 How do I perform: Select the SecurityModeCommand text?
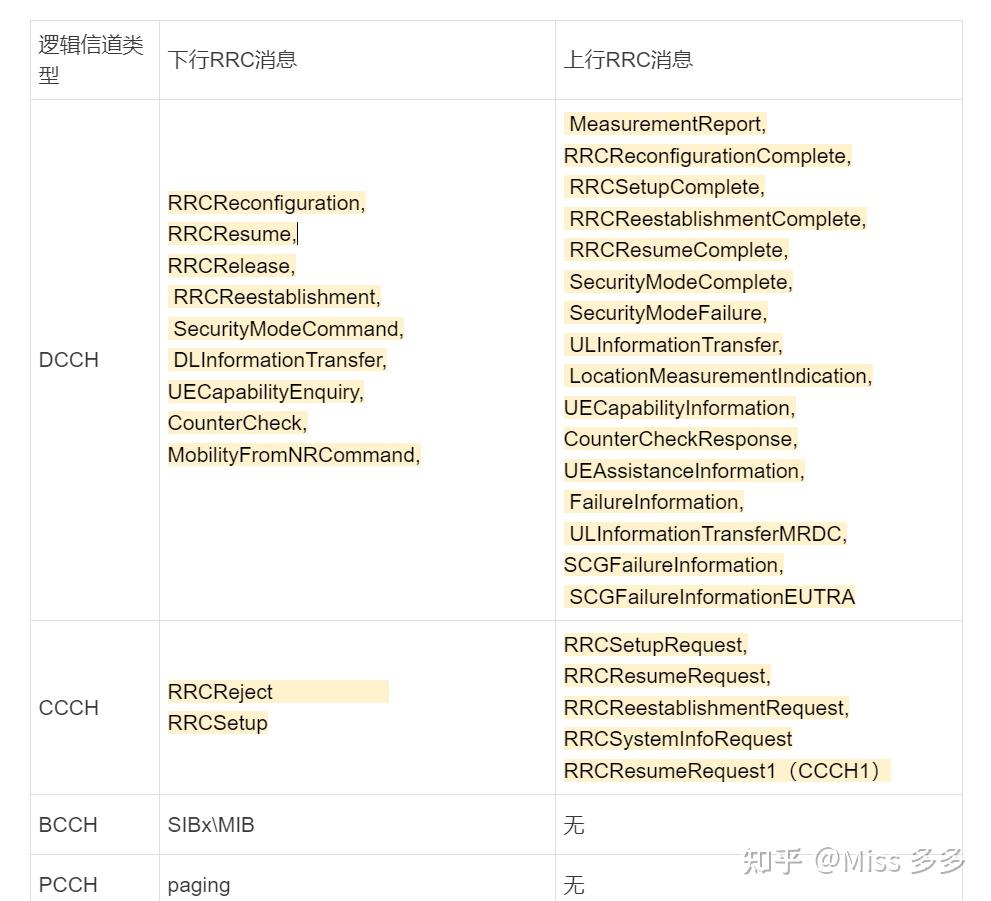[x=287, y=329]
